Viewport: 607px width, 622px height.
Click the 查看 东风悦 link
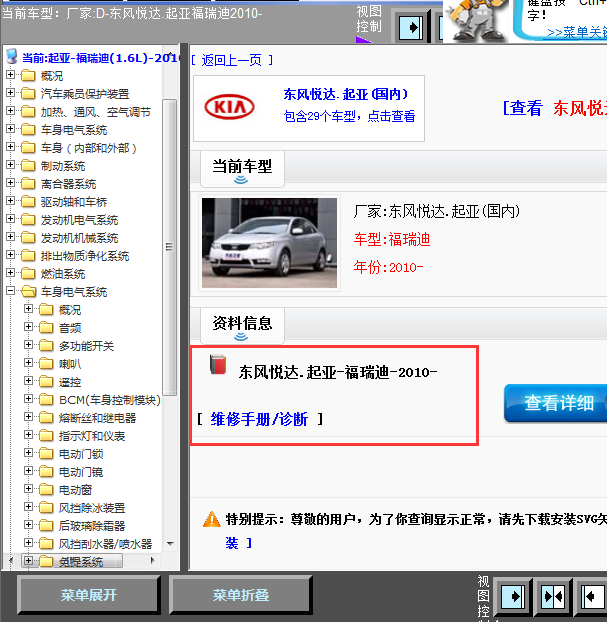tap(555, 108)
